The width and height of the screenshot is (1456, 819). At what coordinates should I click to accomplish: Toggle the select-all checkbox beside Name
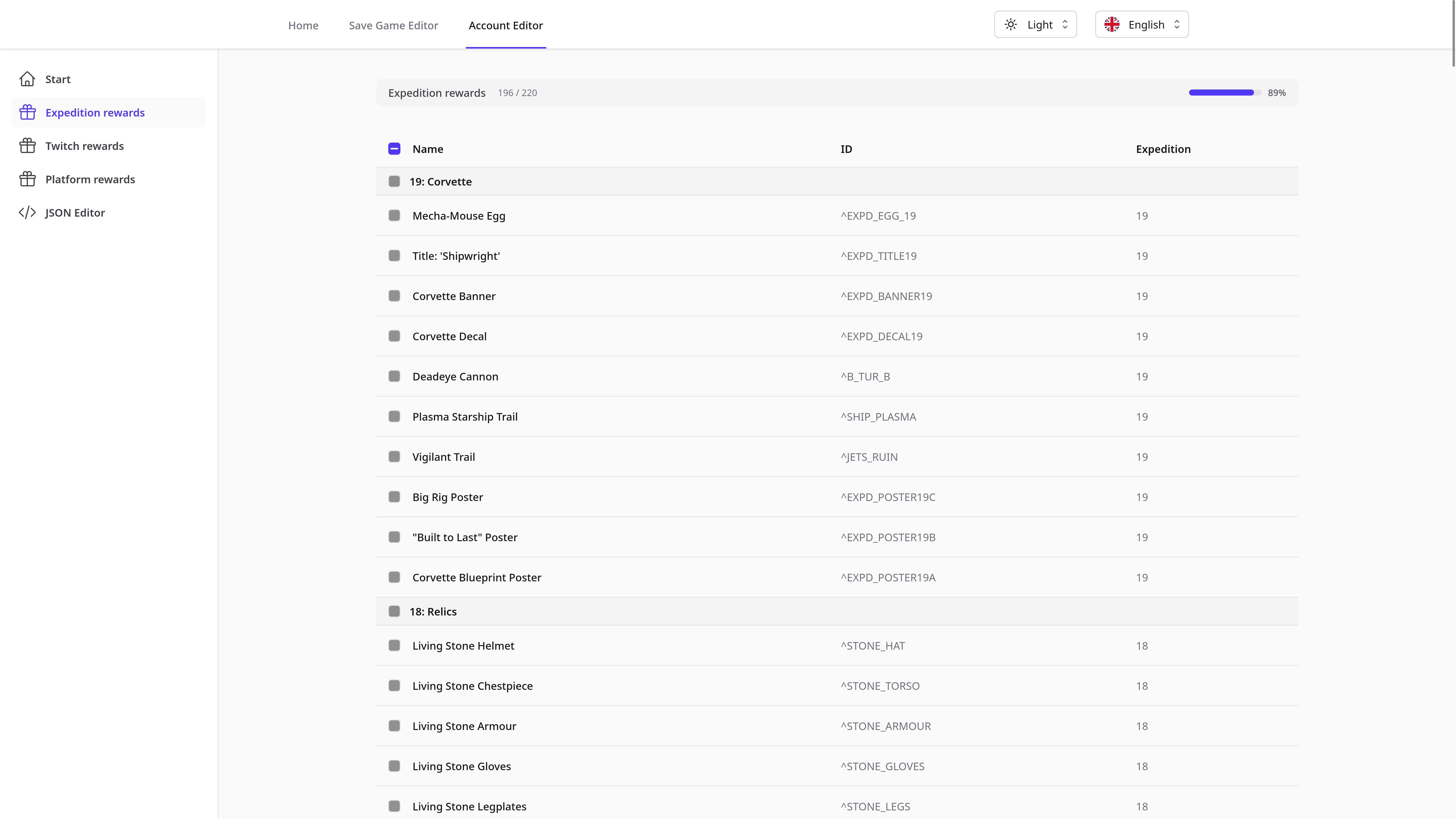(x=394, y=149)
